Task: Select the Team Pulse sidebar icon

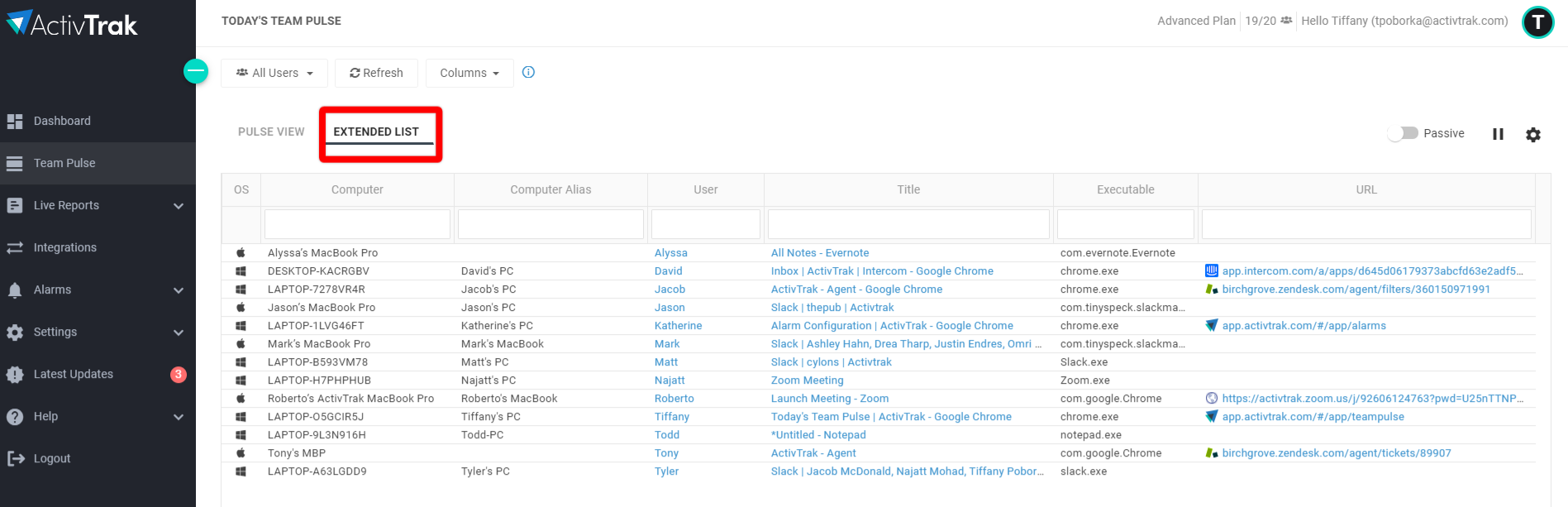Action: (15, 164)
